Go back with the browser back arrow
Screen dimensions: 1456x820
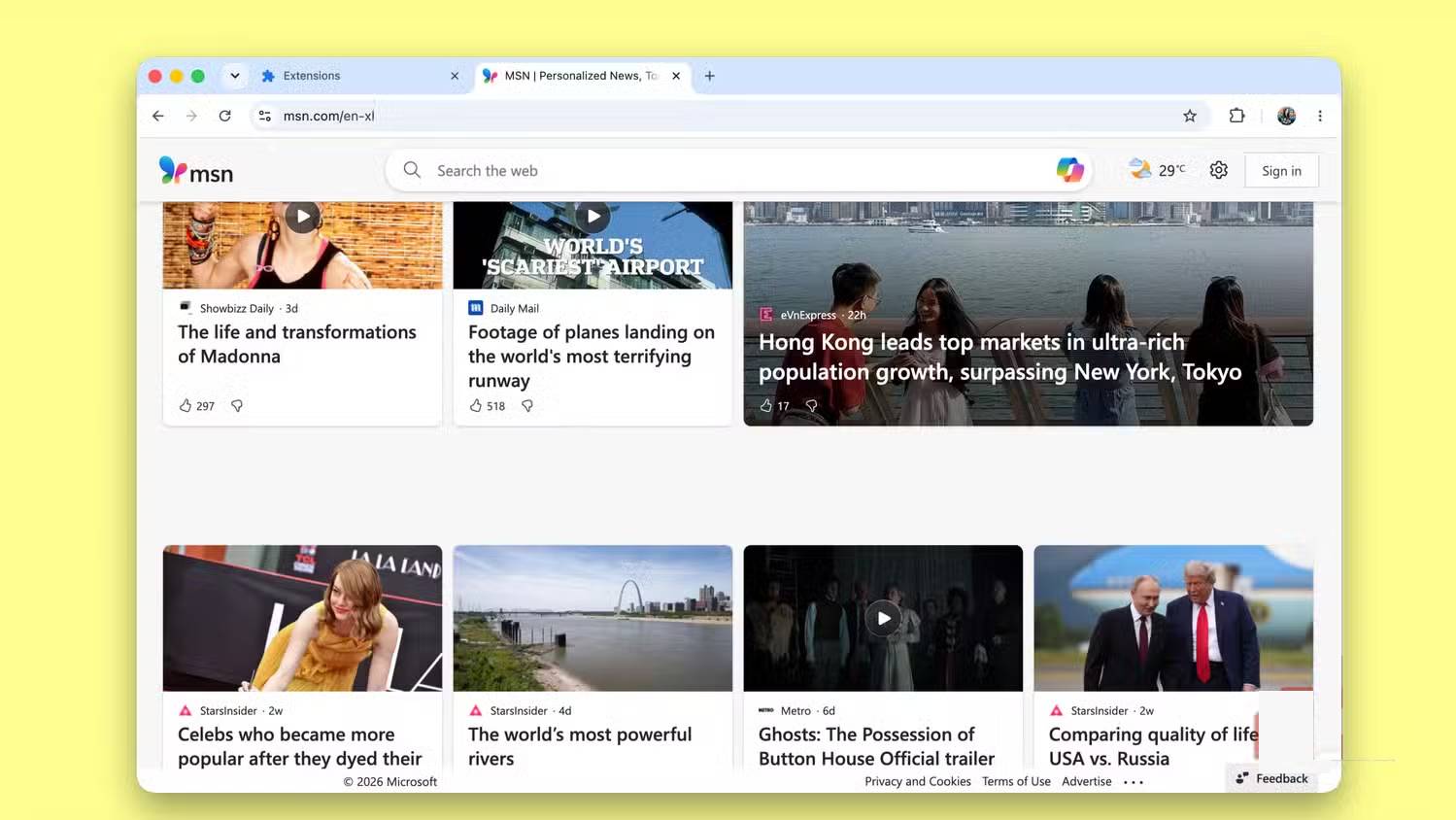158,116
